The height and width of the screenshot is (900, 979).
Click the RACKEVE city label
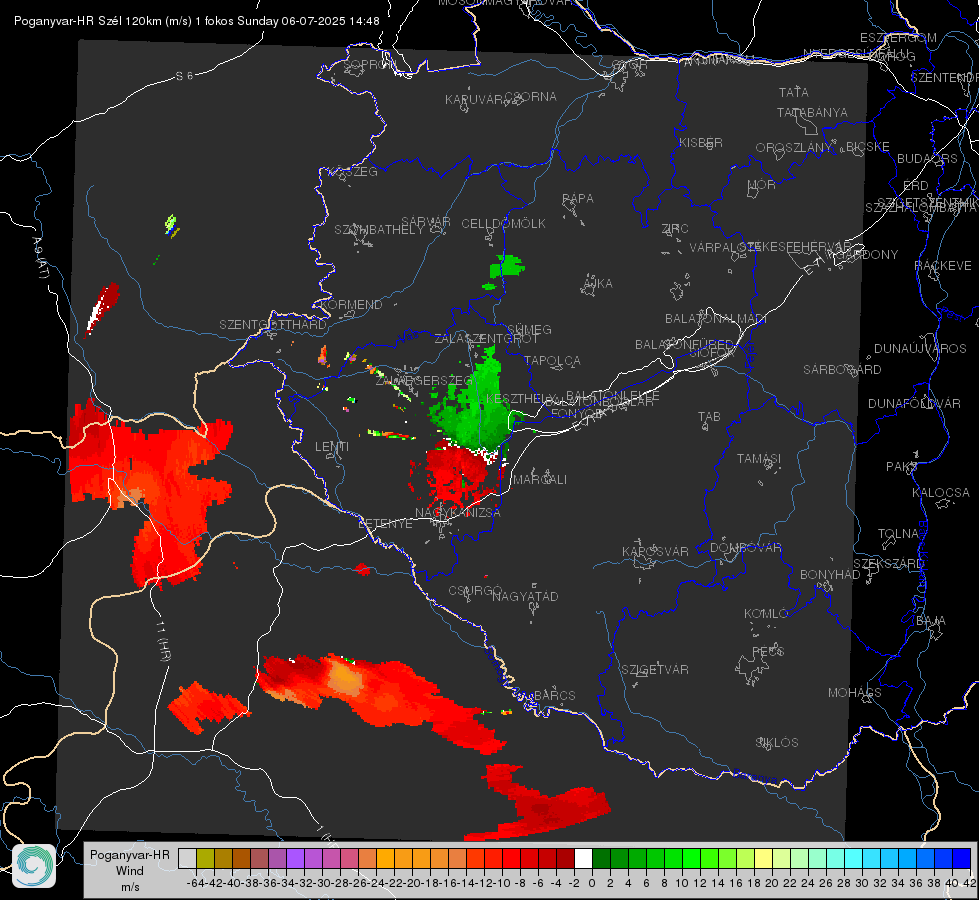(943, 265)
